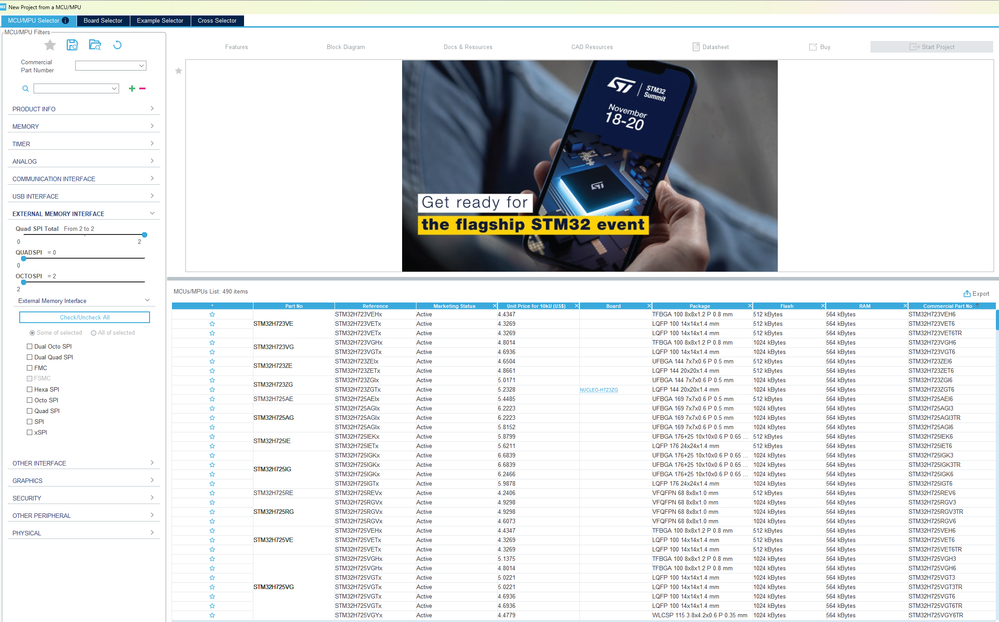Viewport: 999px width, 622px height.
Task: Click the save search (floppy disk) icon
Action: 72,45
